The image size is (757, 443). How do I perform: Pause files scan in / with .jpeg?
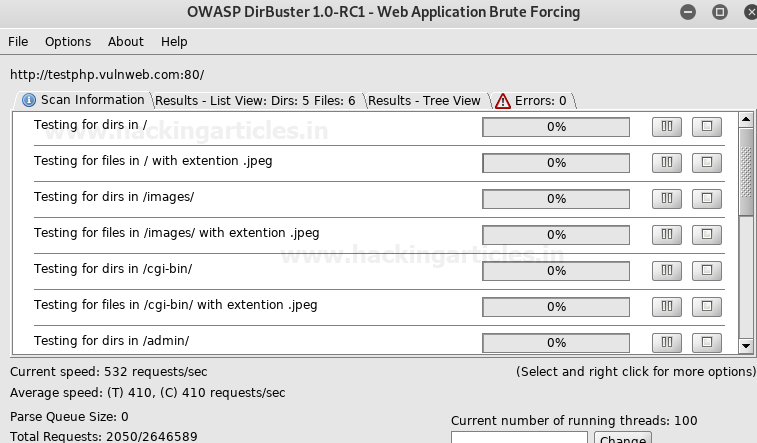(667, 163)
